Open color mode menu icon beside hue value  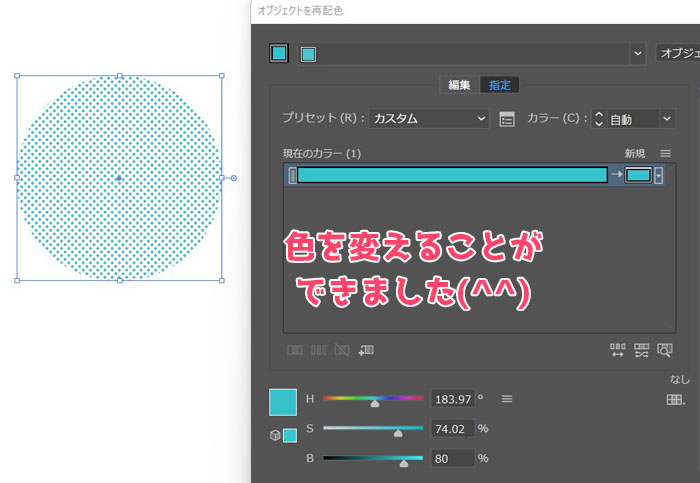pos(507,399)
